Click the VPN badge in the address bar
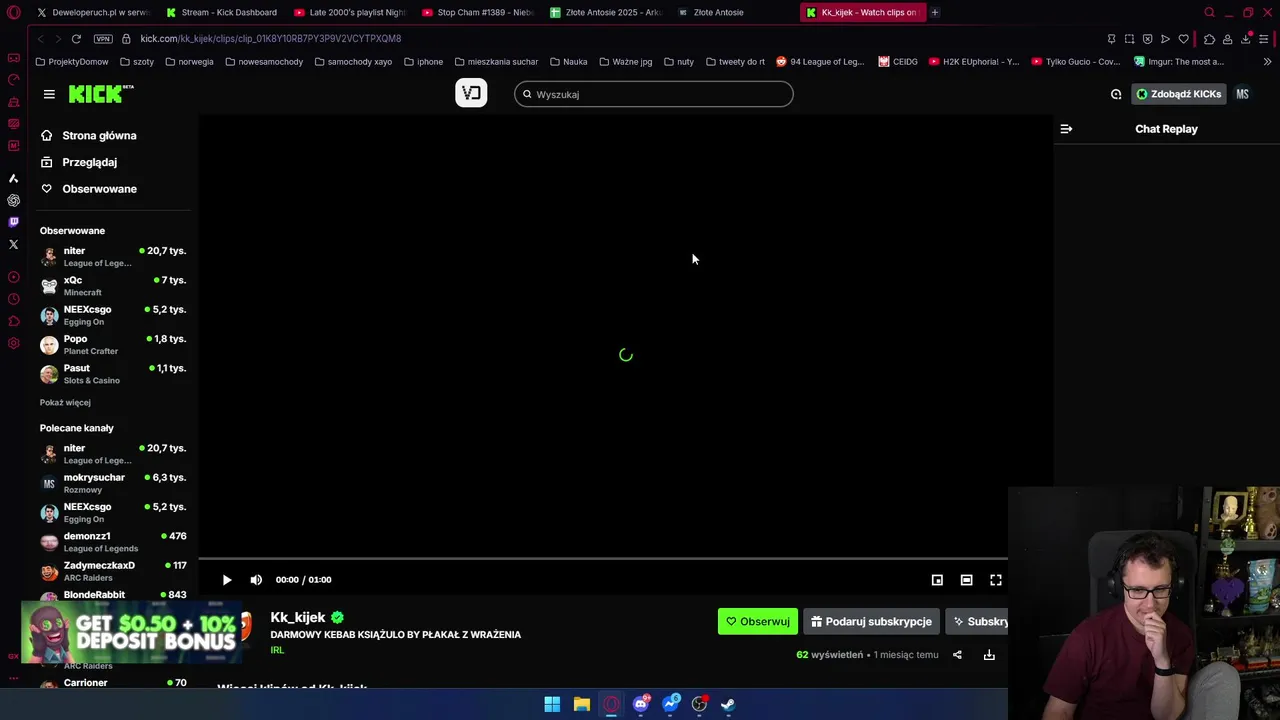The image size is (1280, 720). [103, 38]
